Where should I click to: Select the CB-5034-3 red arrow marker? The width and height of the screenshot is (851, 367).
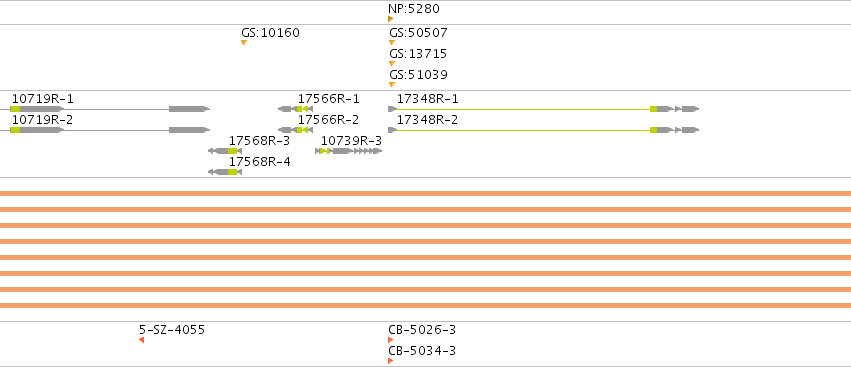391,361
